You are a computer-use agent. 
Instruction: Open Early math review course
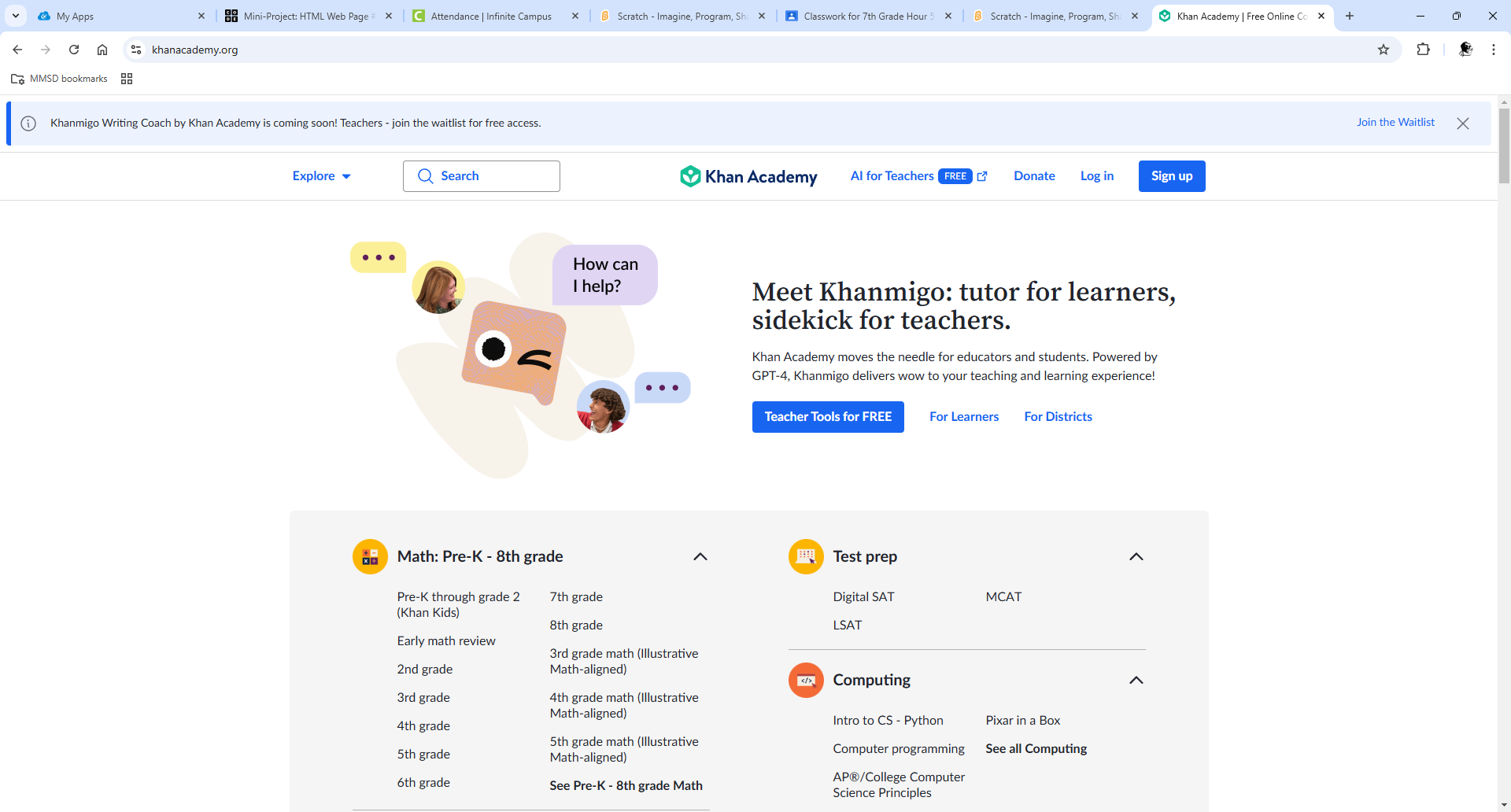[x=446, y=641]
